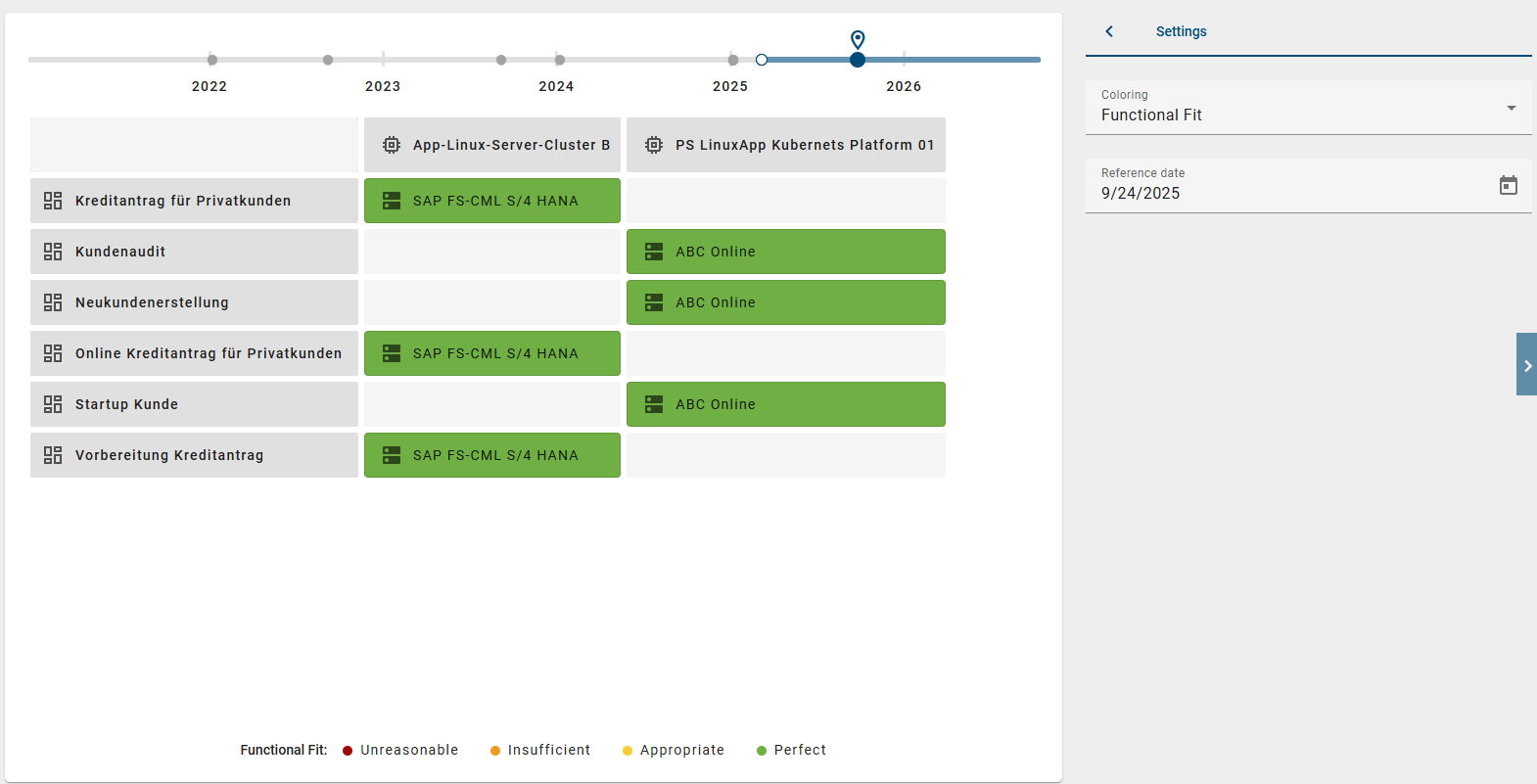
Task: Select the Settings header label
Action: (1181, 31)
